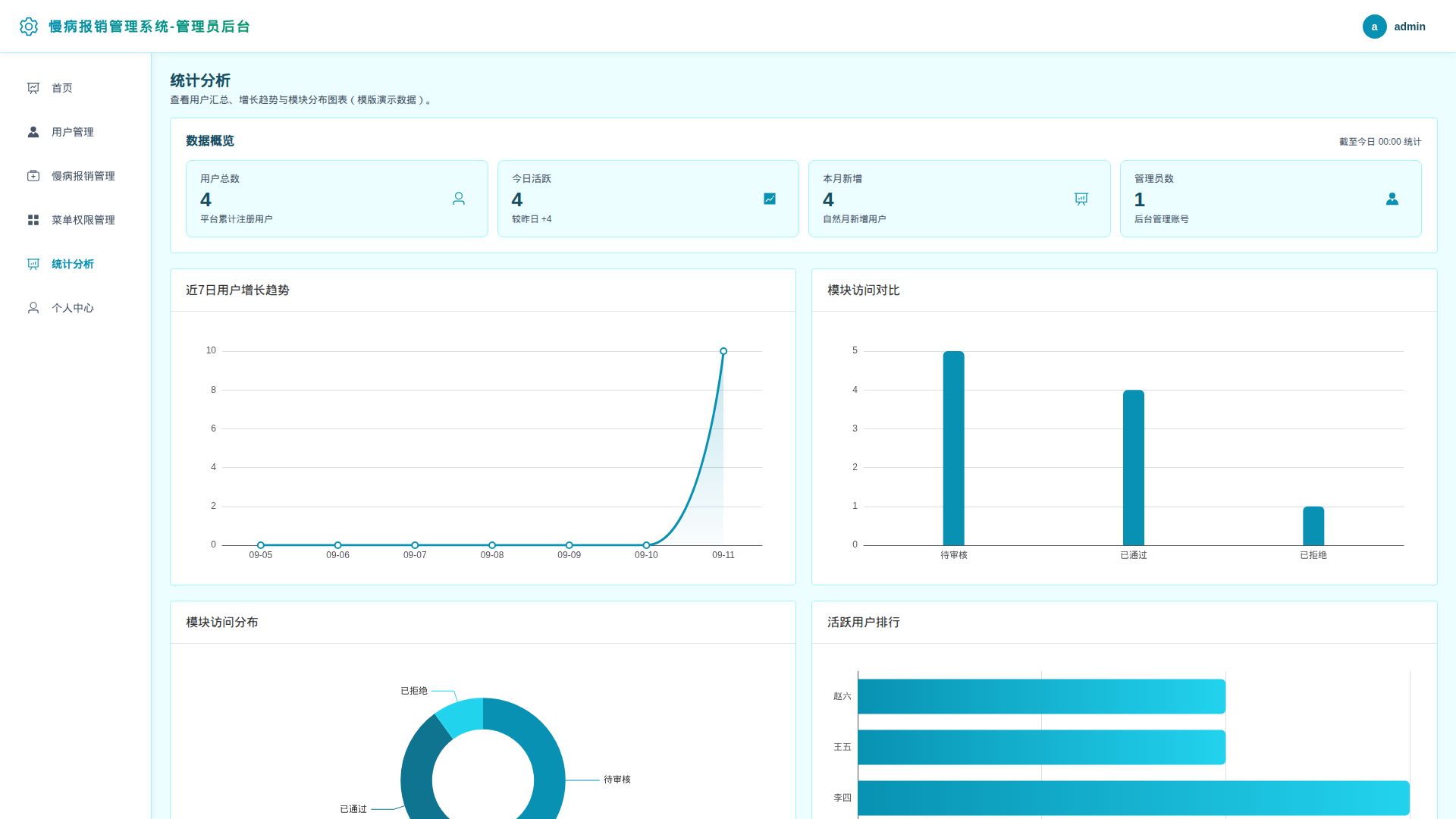
Task: Click the 李四 axis label
Action: pyautogui.click(x=843, y=798)
